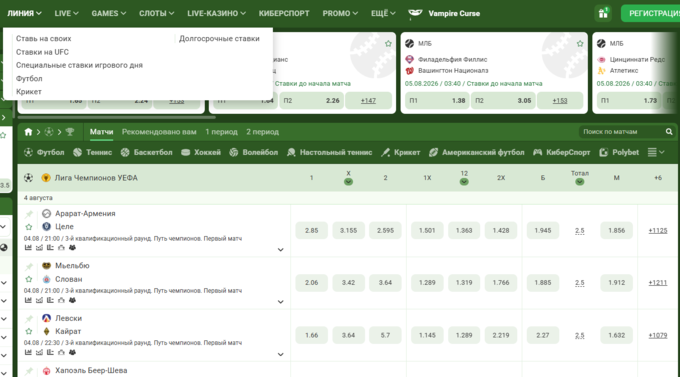Switch to Рекомендовано вам tab
680x377 pixels.
[159, 132]
